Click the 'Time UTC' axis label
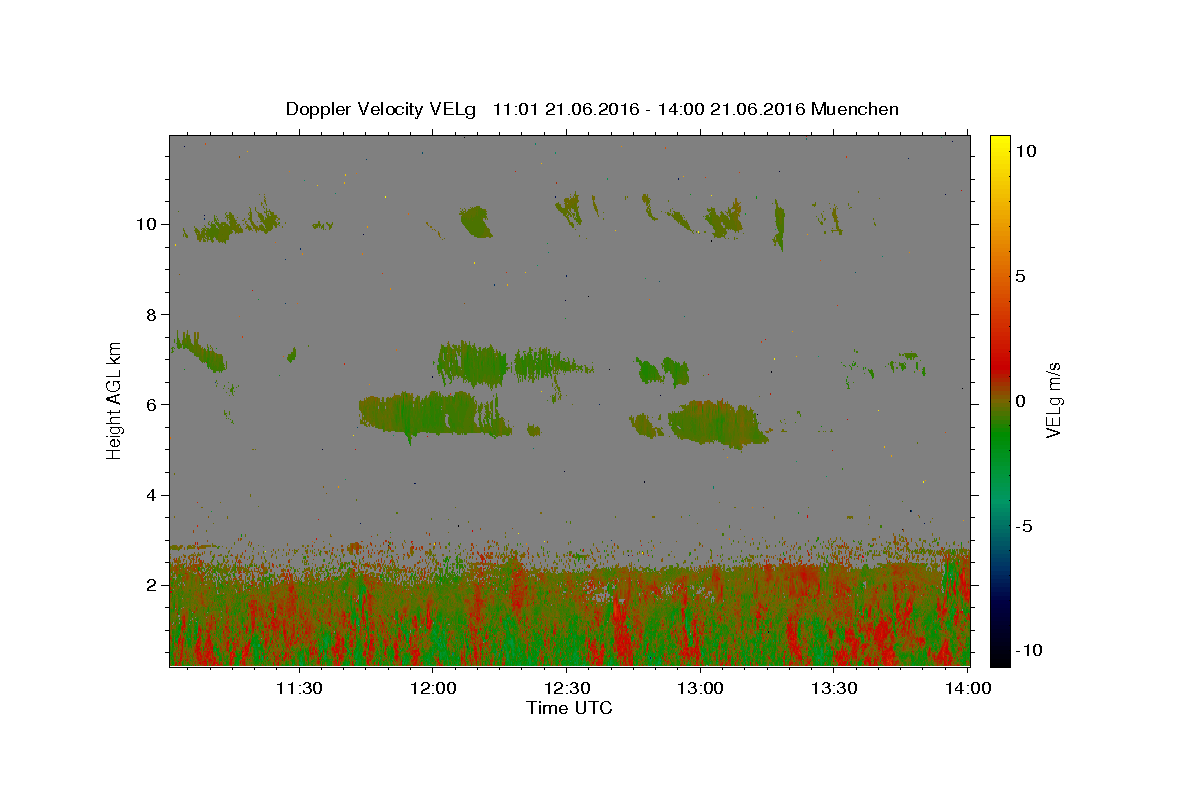Image resolution: width=1200 pixels, height=800 pixels. click(569, 708)
